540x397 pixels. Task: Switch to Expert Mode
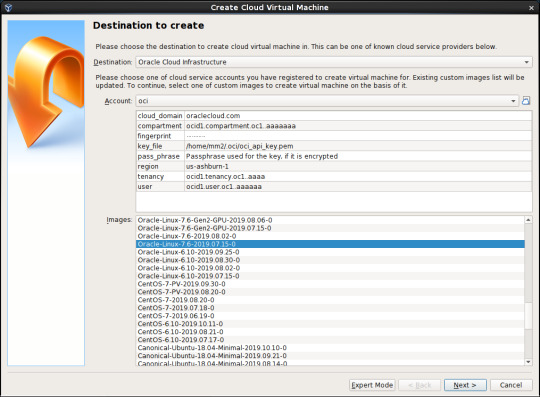click(372, 385)
